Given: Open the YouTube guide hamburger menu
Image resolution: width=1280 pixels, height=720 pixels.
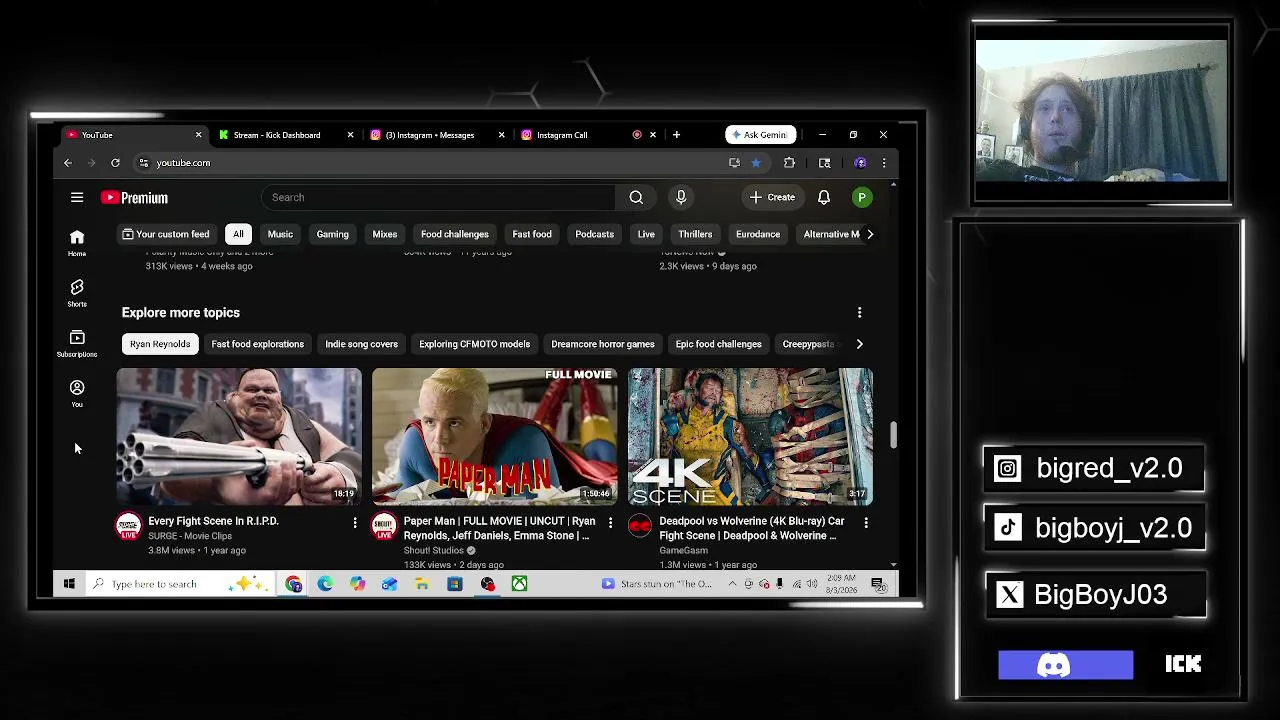Looking at the screenshot, I should pos(77,197).
